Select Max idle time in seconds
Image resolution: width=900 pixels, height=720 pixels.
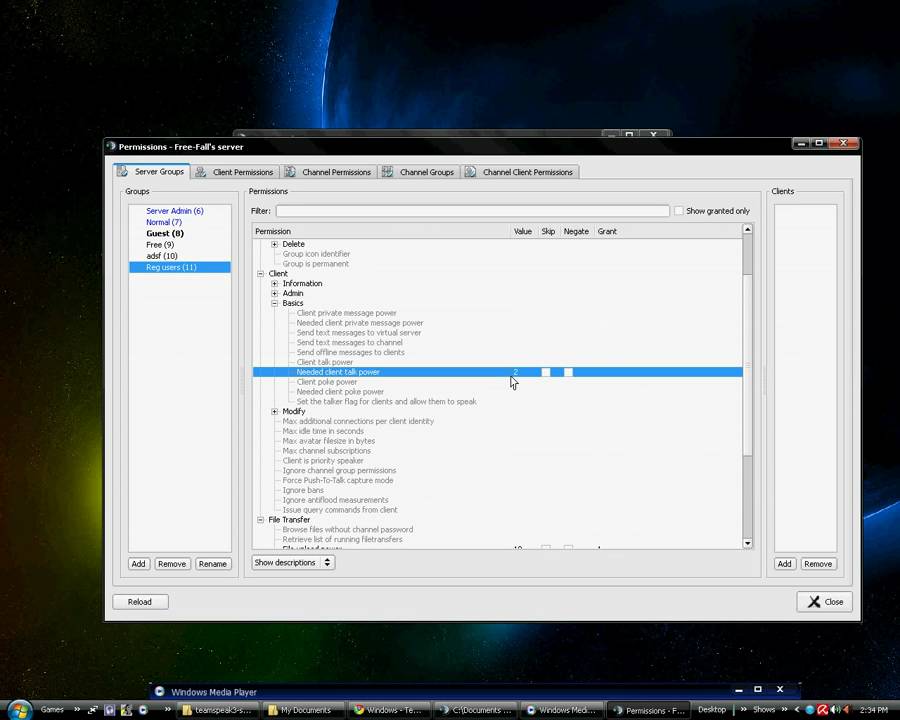click(x=323, y=431)
